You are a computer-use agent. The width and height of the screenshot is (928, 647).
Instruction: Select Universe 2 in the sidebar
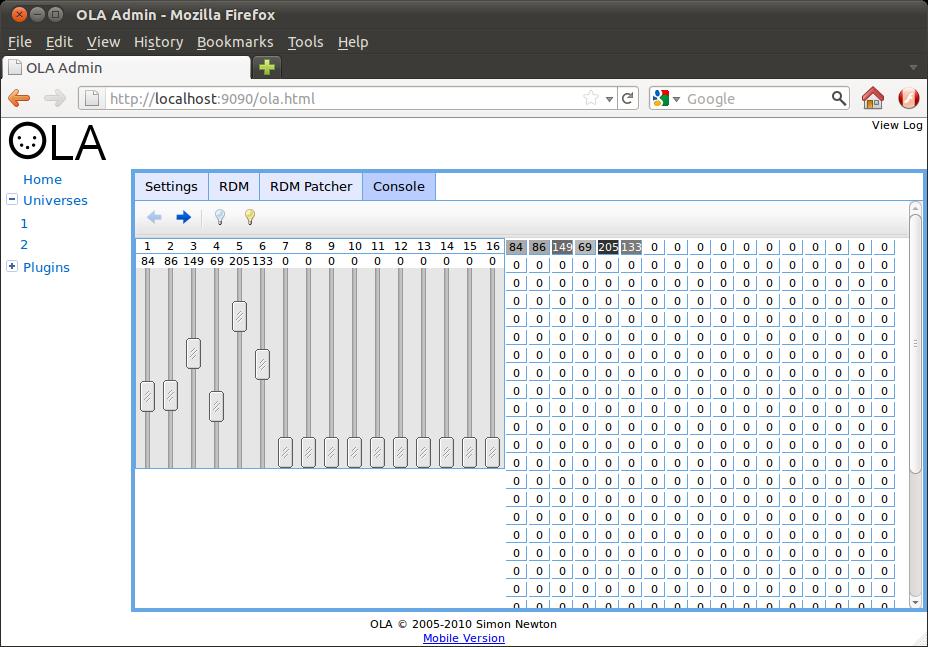(24, 244)
